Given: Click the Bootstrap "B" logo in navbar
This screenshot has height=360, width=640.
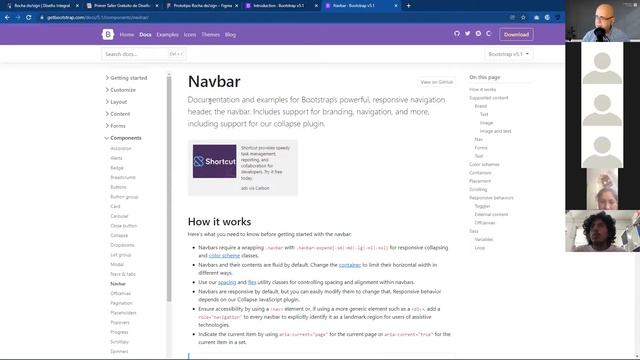Looking at the screenshot, I should click(x=108, y=34).
